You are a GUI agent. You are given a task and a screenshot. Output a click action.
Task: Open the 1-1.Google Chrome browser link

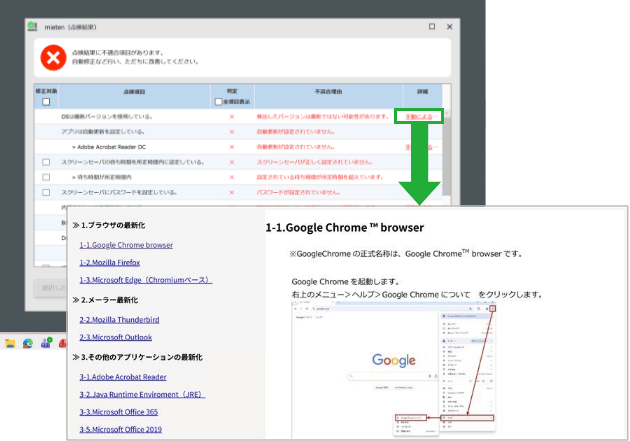[x=126, y=245]
